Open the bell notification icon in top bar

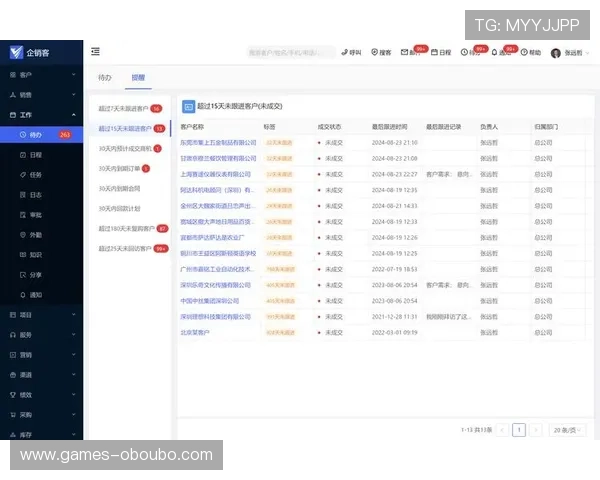click(494, 52)
